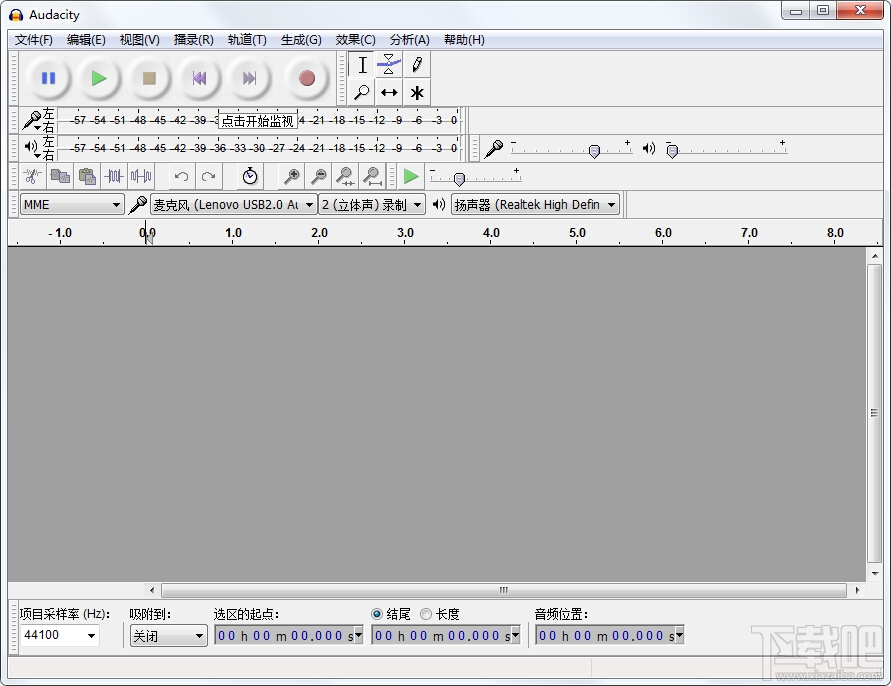Open format arrow of 音频位置 time field

[679, 635]
